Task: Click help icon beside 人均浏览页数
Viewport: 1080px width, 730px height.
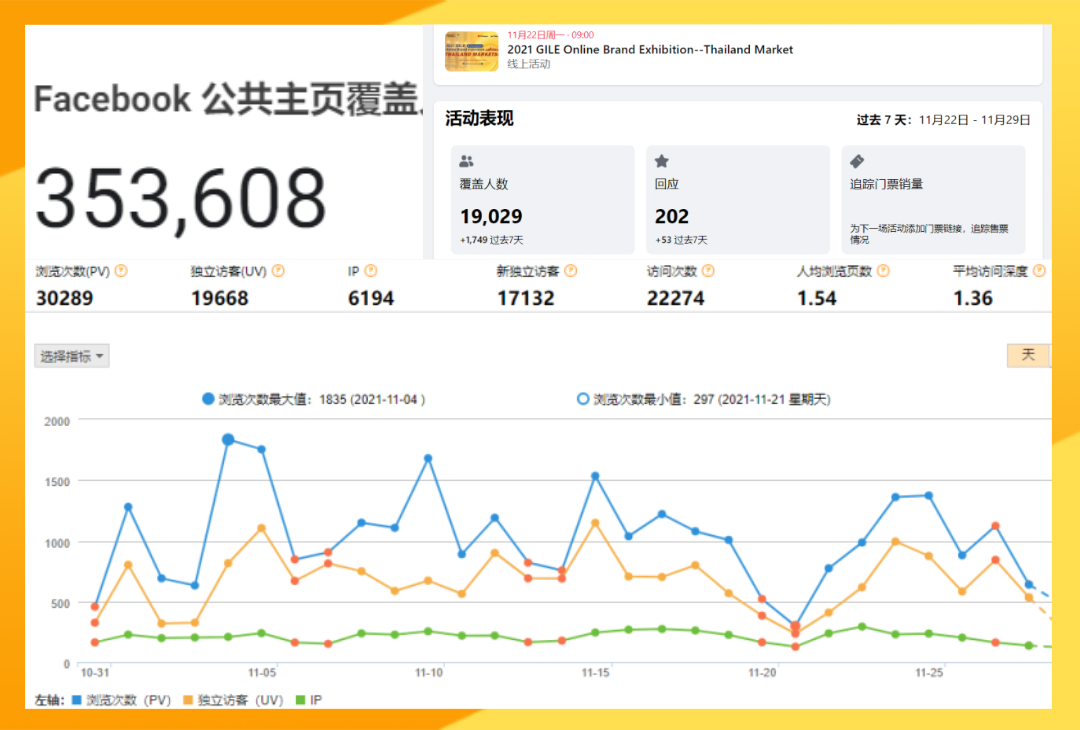Action: (x=883, y=271)
